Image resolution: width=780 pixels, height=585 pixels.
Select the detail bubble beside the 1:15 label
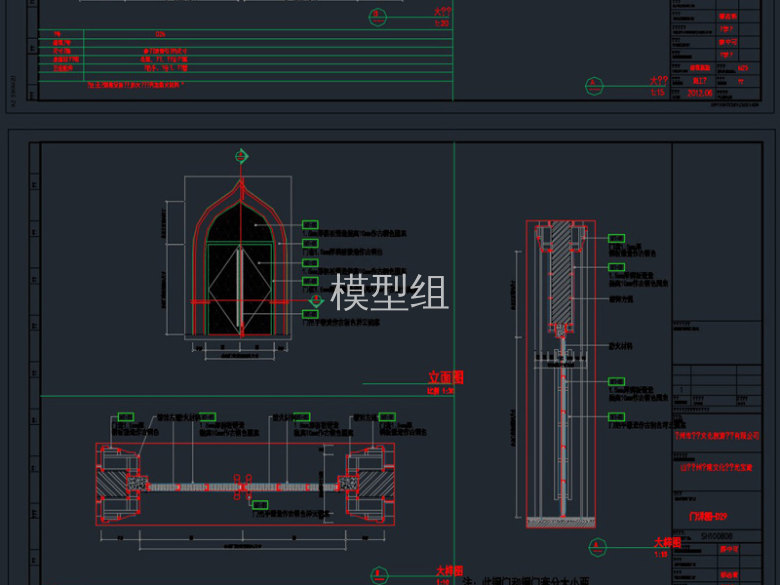594,86
